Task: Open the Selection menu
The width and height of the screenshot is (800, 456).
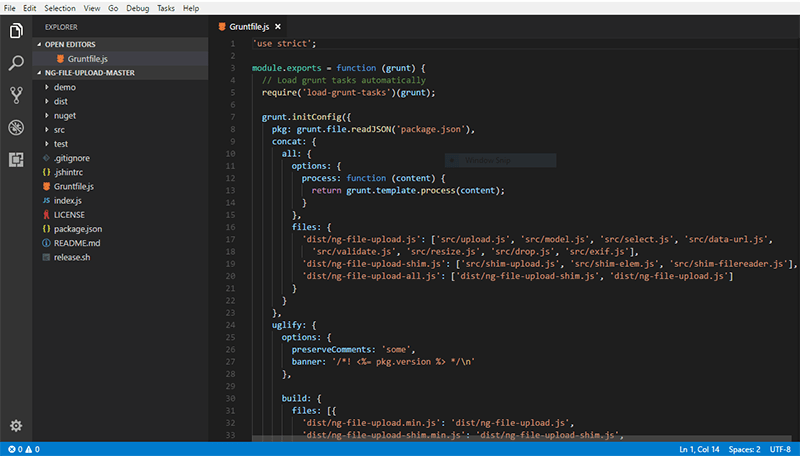Action: pyautogui.click(x=60, y=8)
